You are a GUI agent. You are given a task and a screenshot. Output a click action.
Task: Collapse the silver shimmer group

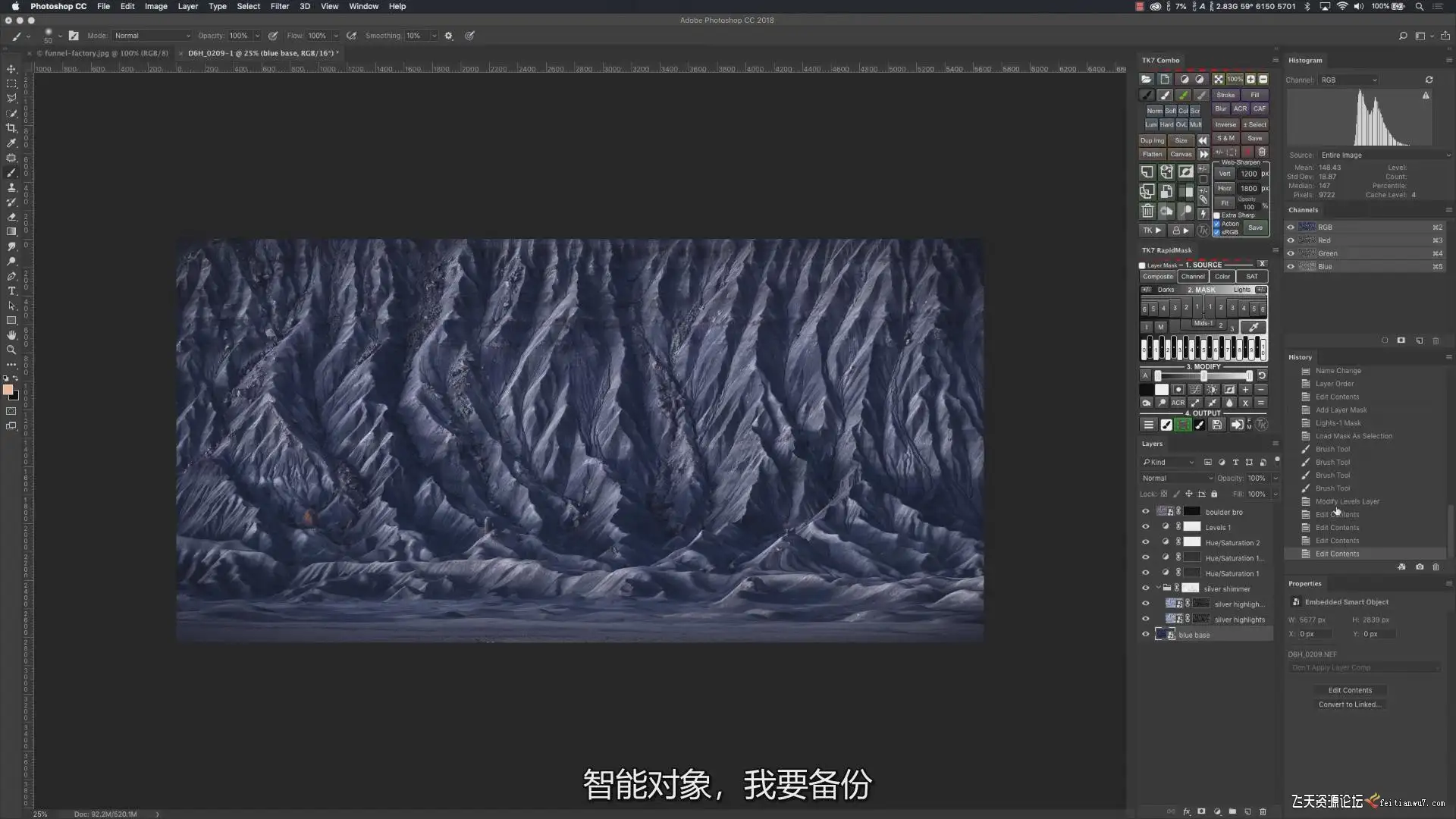(x=1158, y=588)
